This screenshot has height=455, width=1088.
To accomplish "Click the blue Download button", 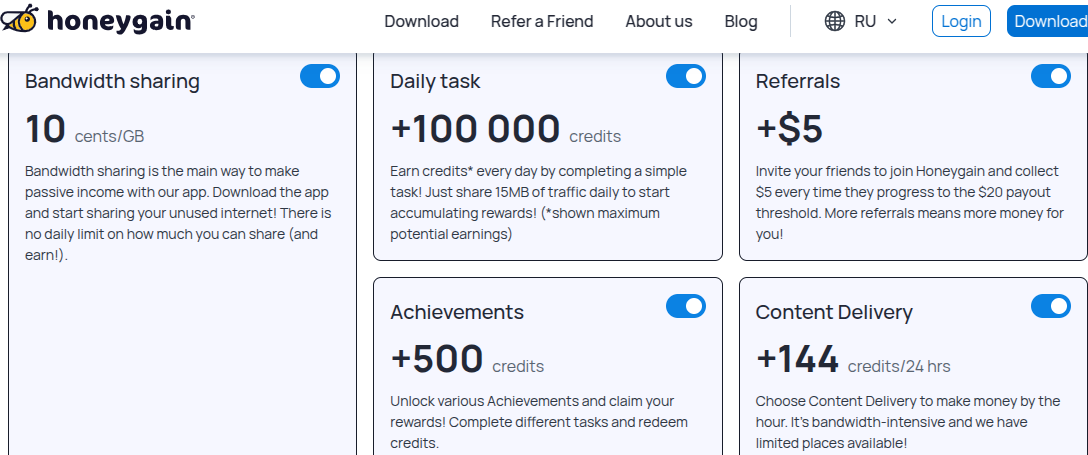I will tap(1048, 21).
